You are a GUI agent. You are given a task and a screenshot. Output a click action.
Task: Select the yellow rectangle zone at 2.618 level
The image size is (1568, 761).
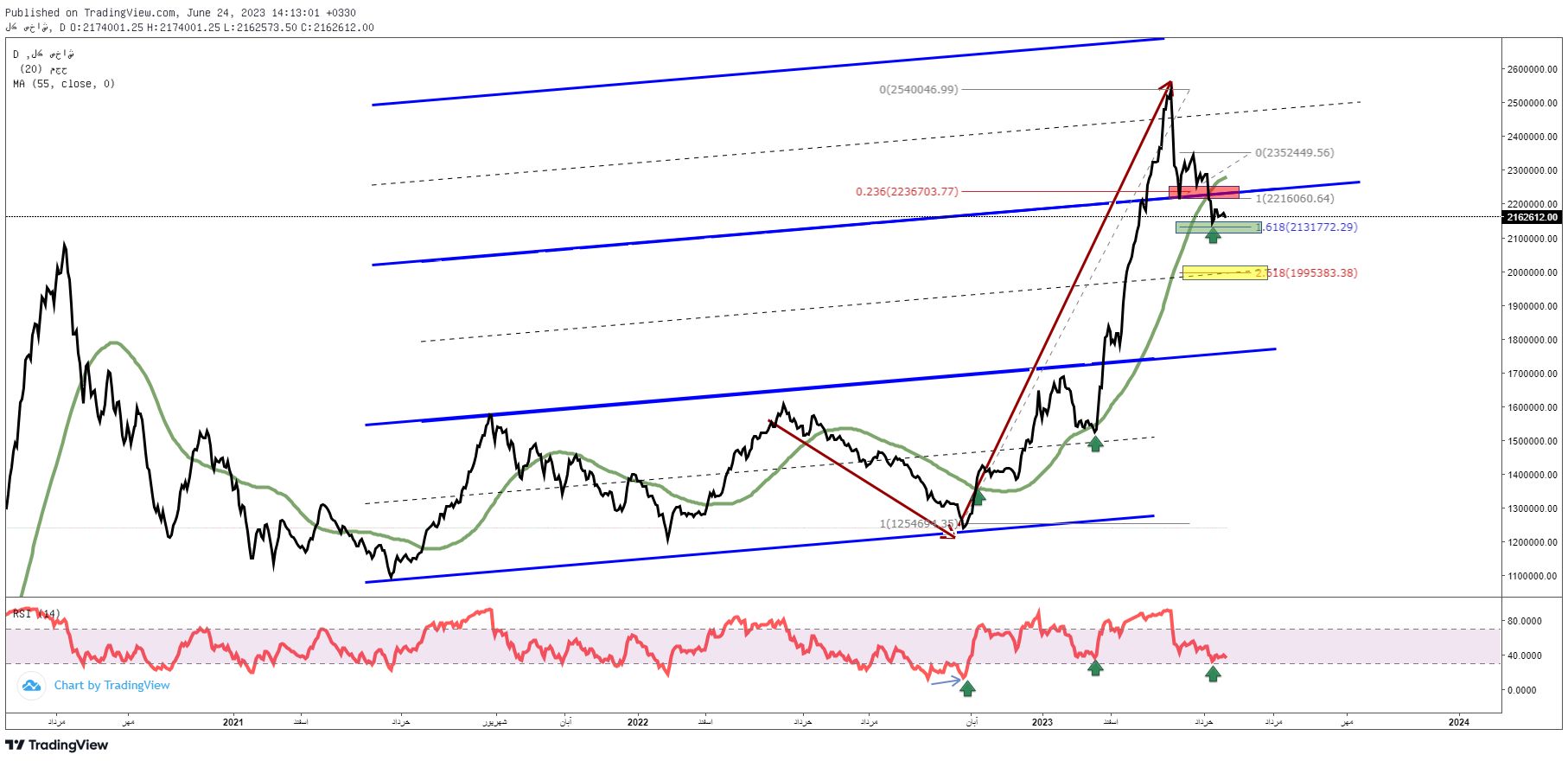click(x=1225, y=272)
